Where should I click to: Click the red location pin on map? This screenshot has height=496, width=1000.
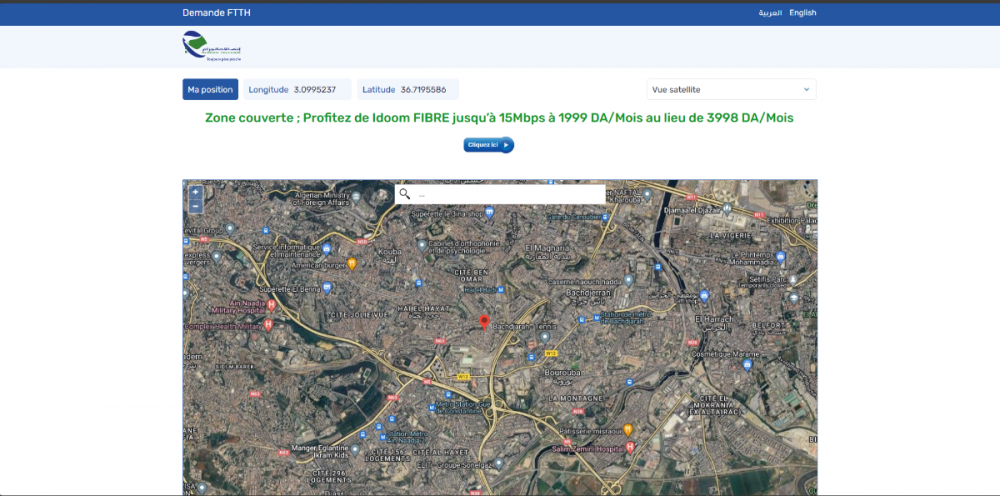(x=485, y=322)
